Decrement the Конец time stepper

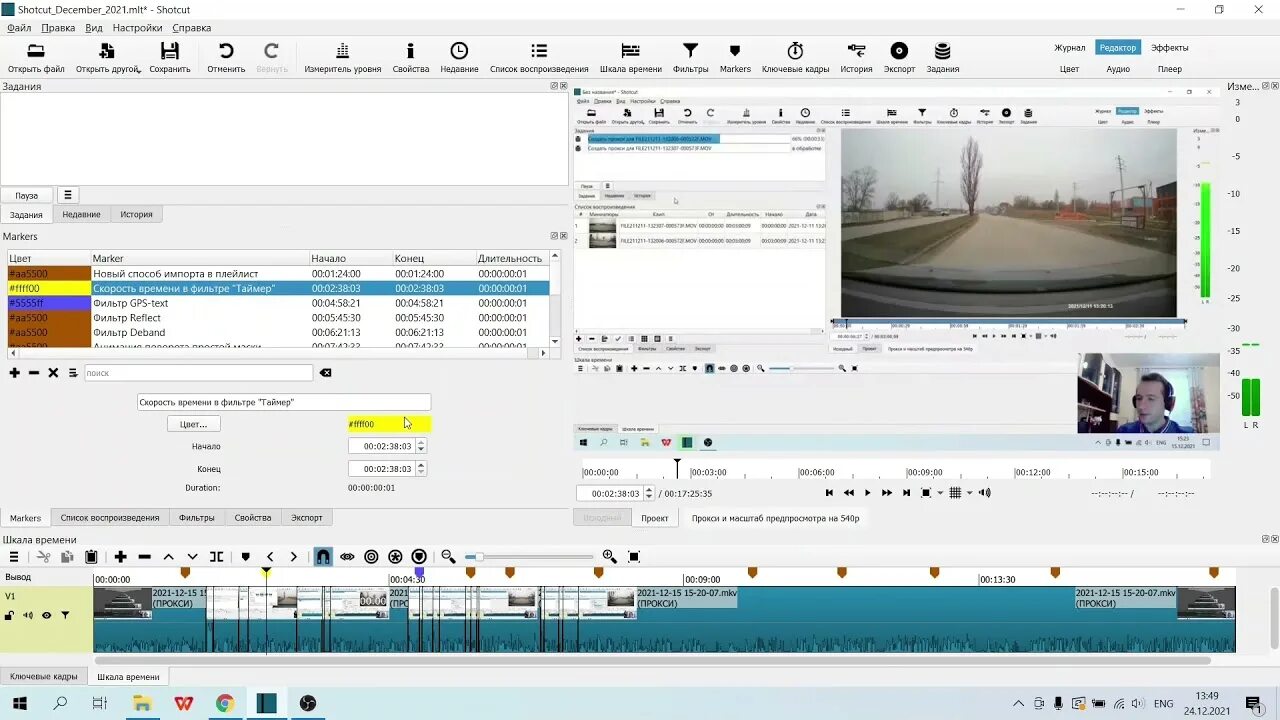421,472
